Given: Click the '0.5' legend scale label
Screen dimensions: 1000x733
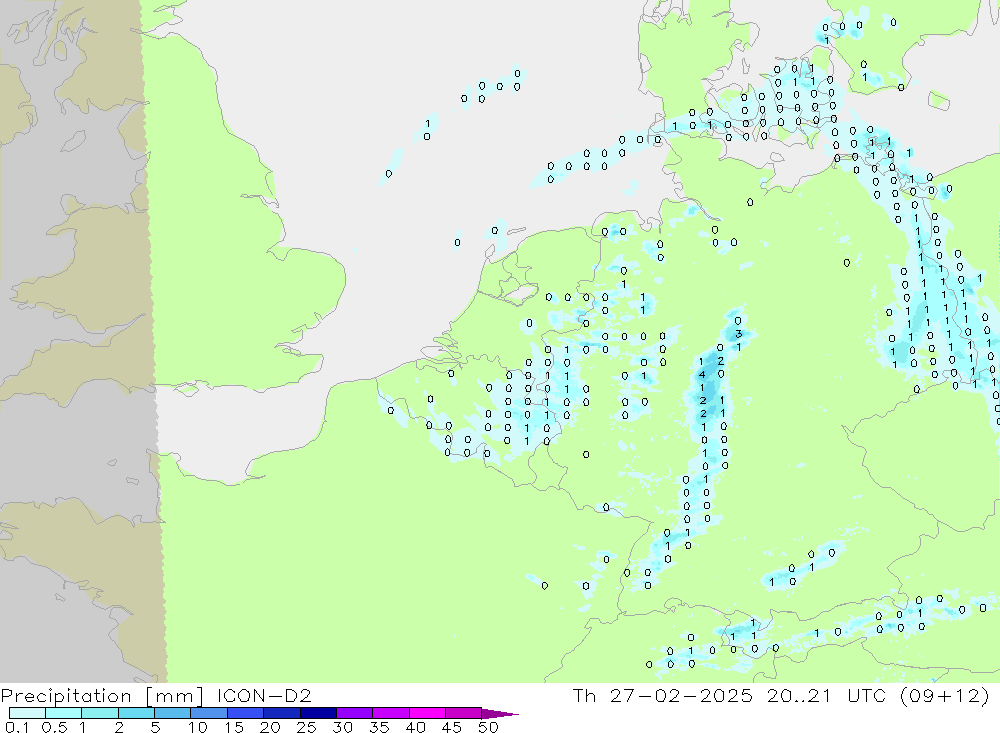Looking at the screenshot, I should 54,727.
